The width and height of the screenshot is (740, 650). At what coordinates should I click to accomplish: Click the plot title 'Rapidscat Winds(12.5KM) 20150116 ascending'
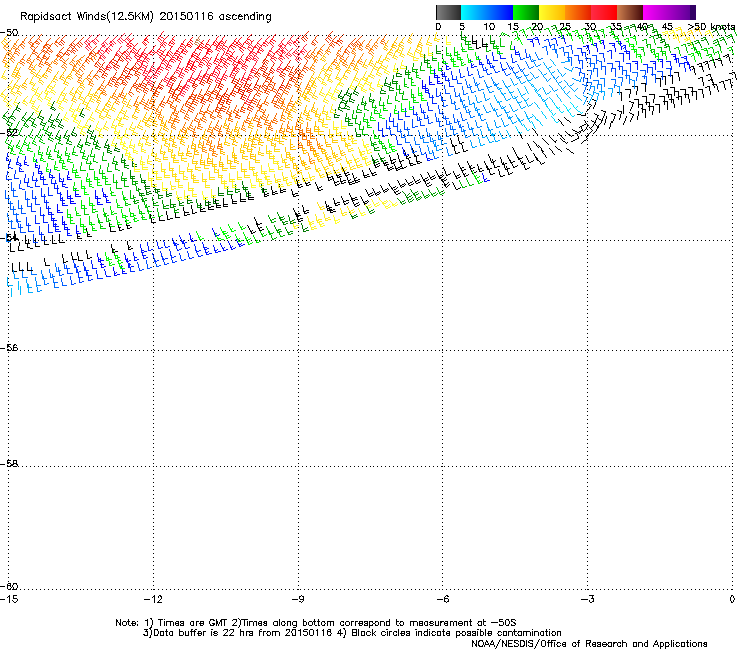pyautogui.click(x=146, y=17)
